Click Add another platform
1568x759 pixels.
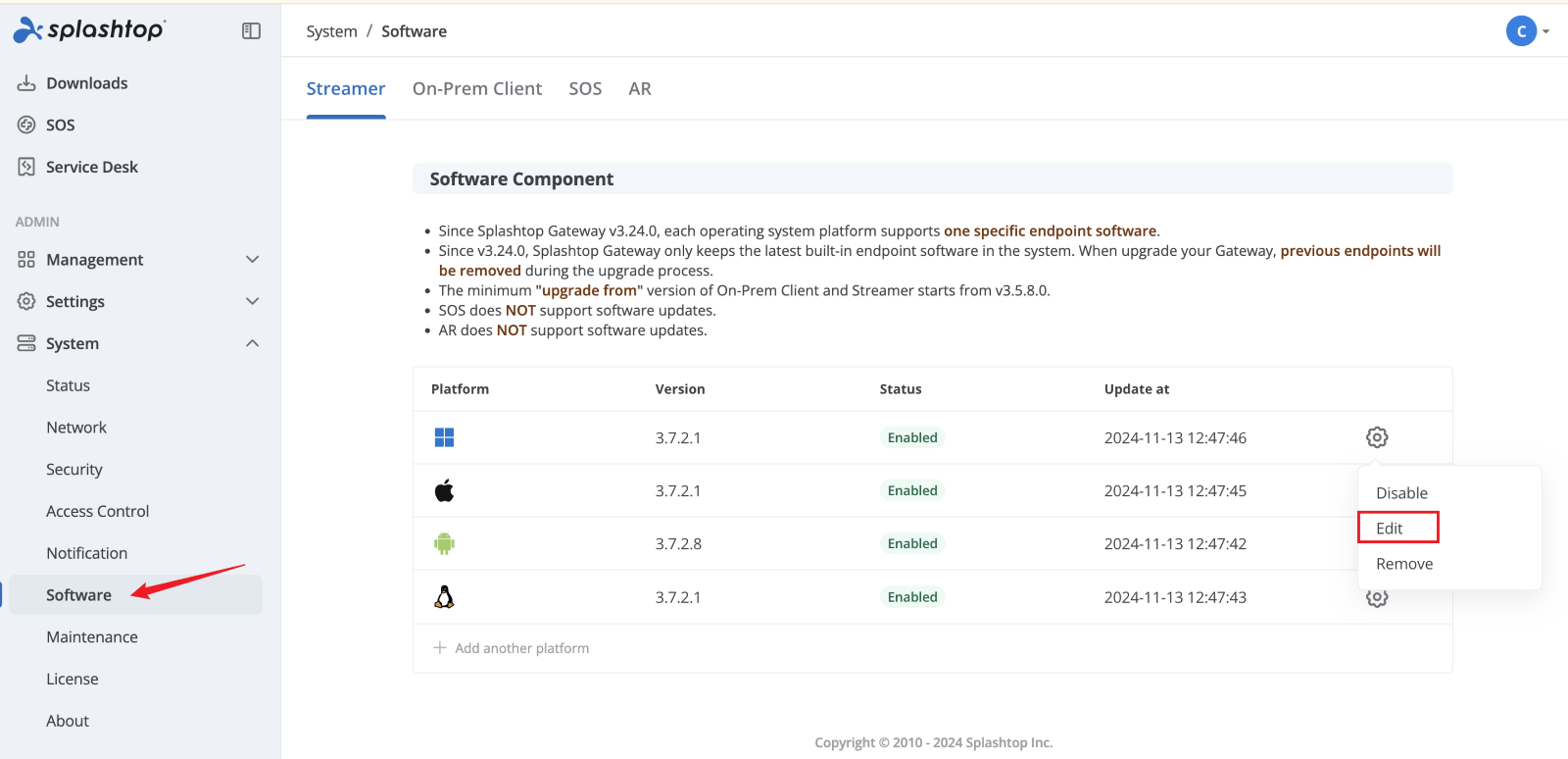(x=521, y=648)
